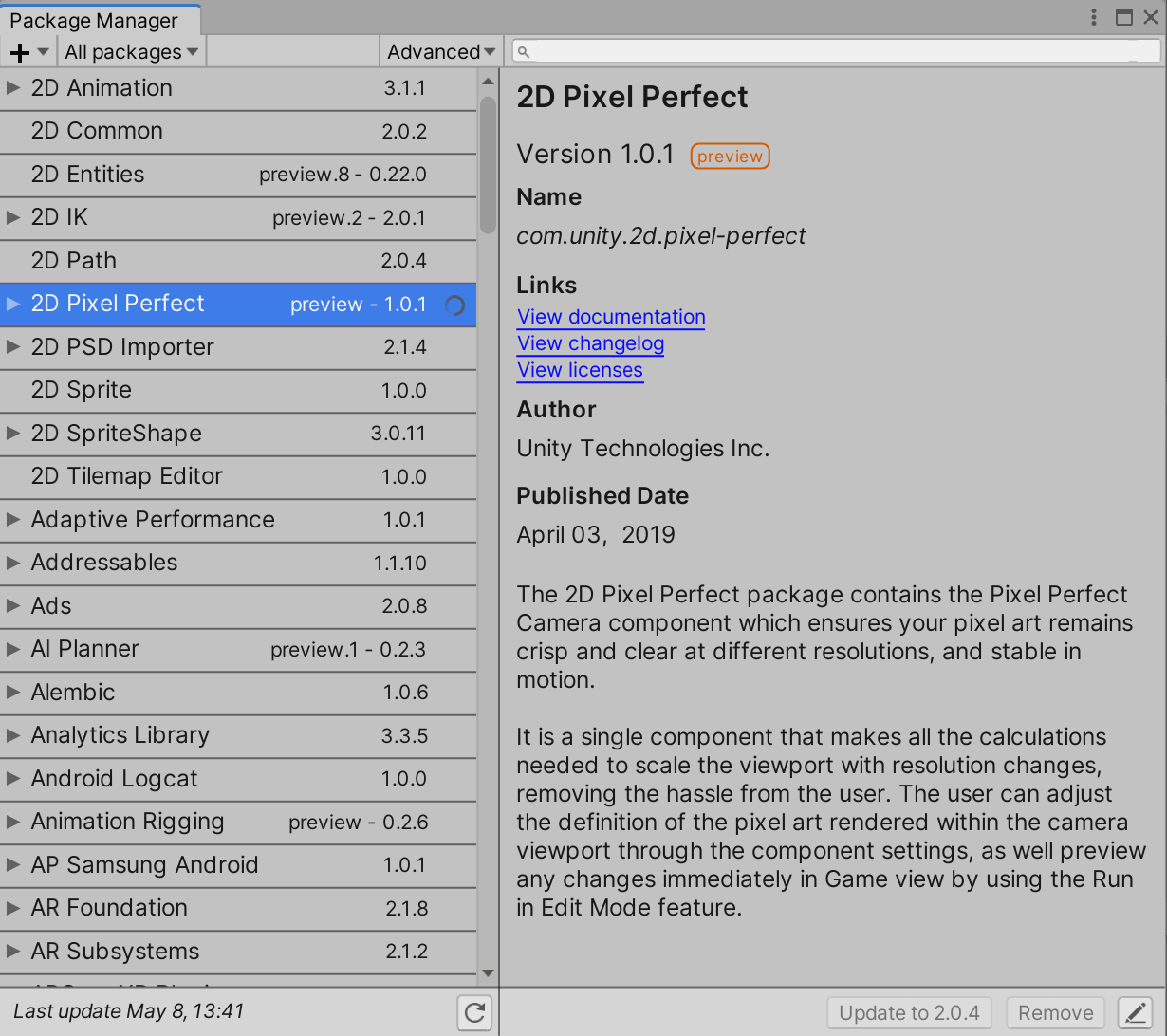Click the pencil edit icon
Screen dimensions: 1167x1036
(x=1135, y=1013)
